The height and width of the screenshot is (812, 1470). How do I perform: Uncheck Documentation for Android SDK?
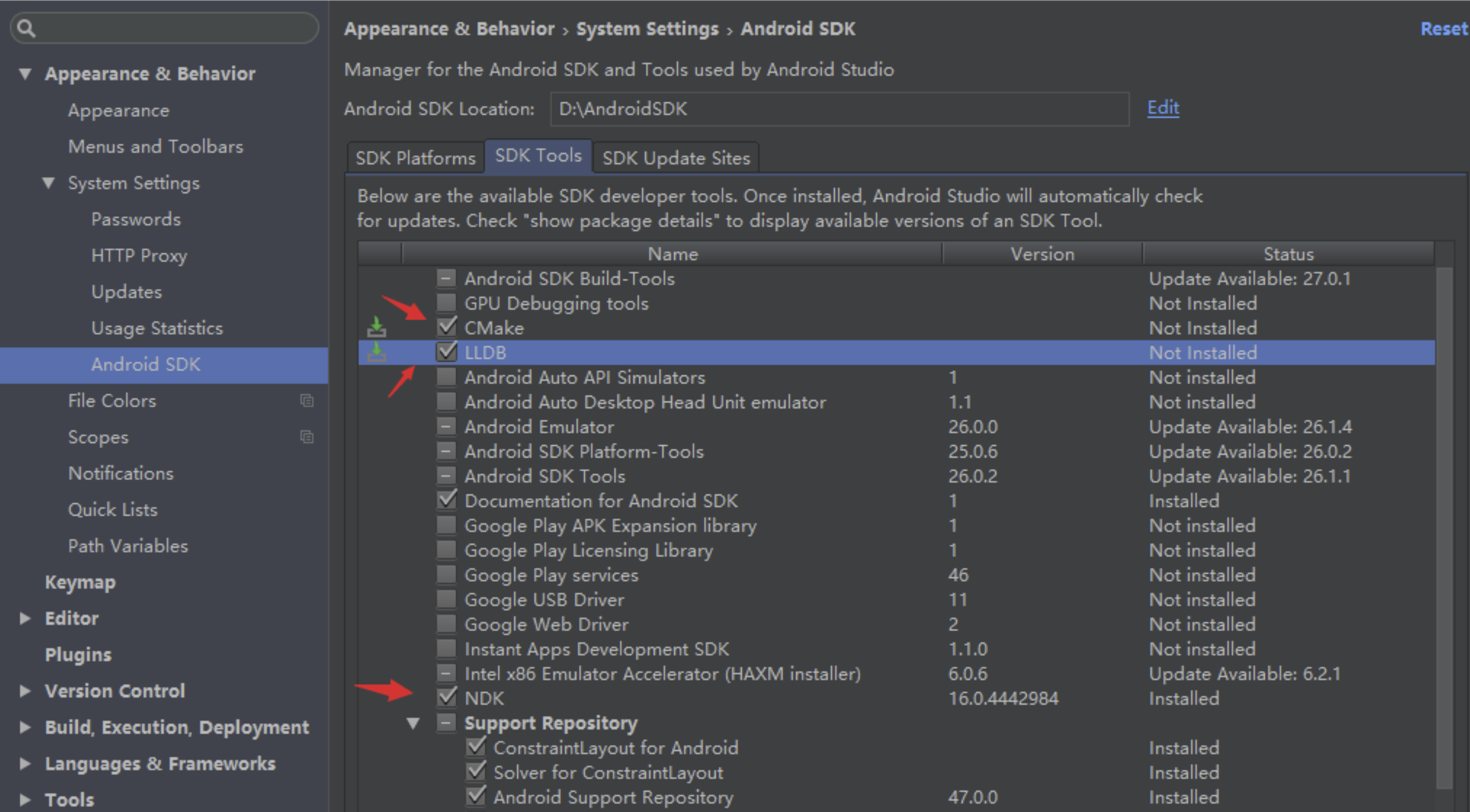pyautogui.click(x=446, y=500)
